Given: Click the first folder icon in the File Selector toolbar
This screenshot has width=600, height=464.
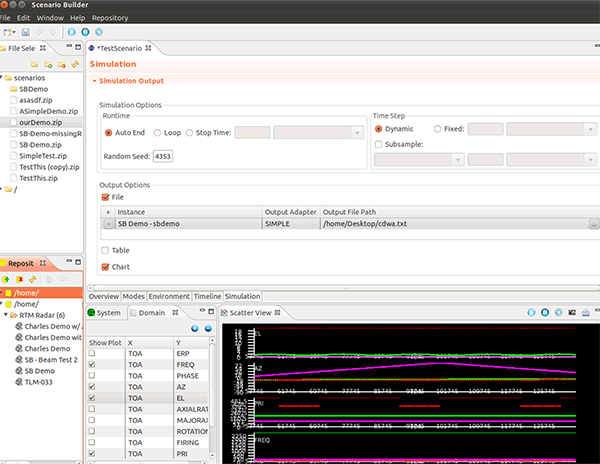Looking at the screenshot, I should point(33,65).
